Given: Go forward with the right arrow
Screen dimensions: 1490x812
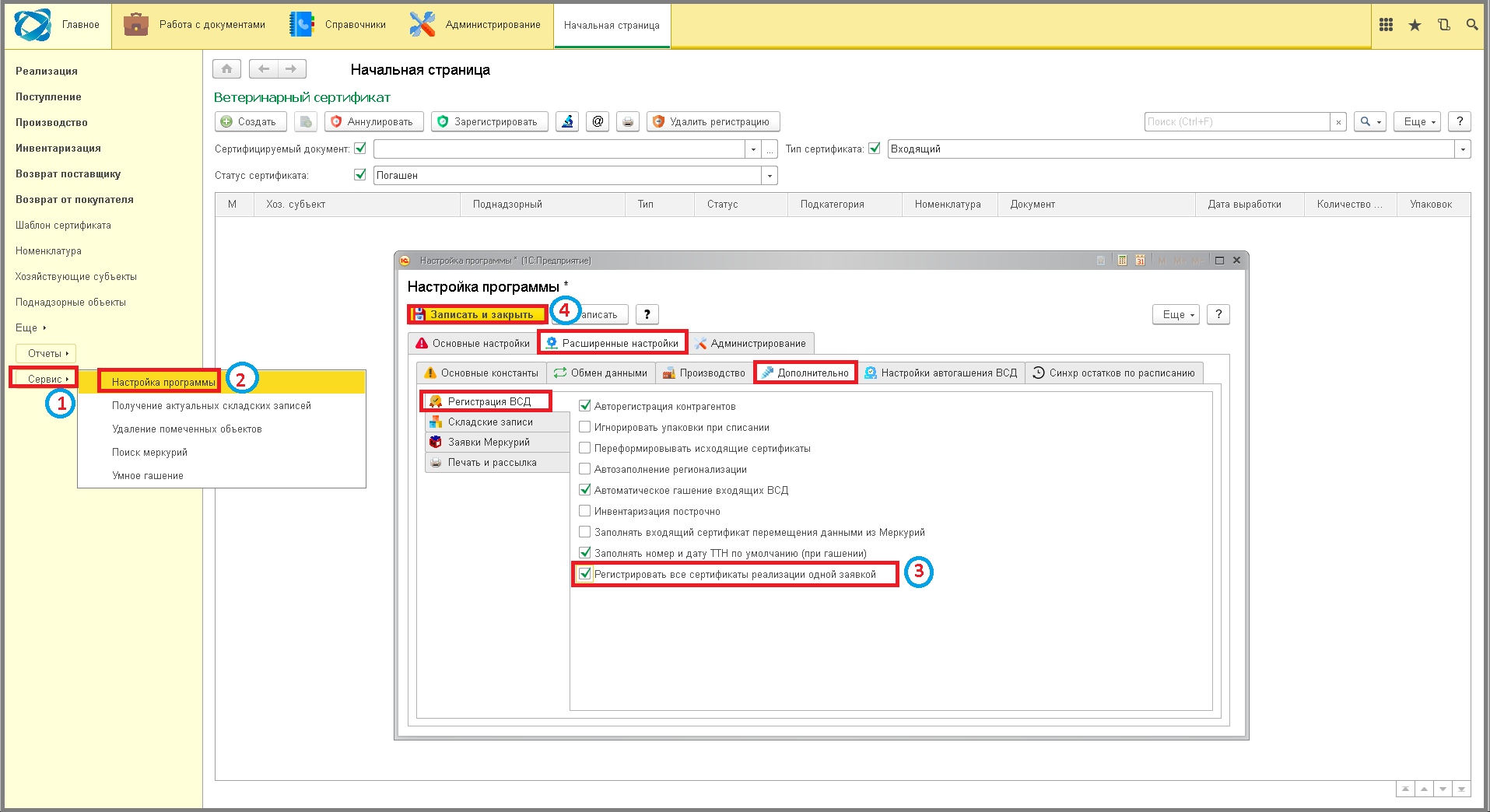Looking at the screenshot, I should pyautogui.click(x=291, y=69).
